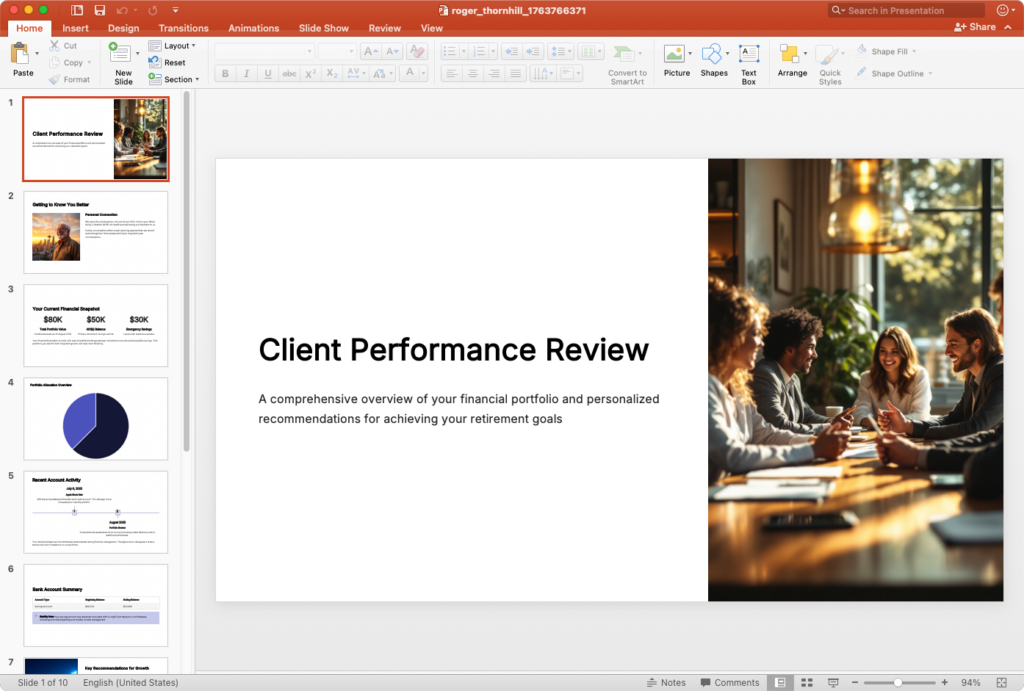The width and height of the screenshot is (1024, 691).
Task: Insert a Text Box
Action: tap(748, 56)
